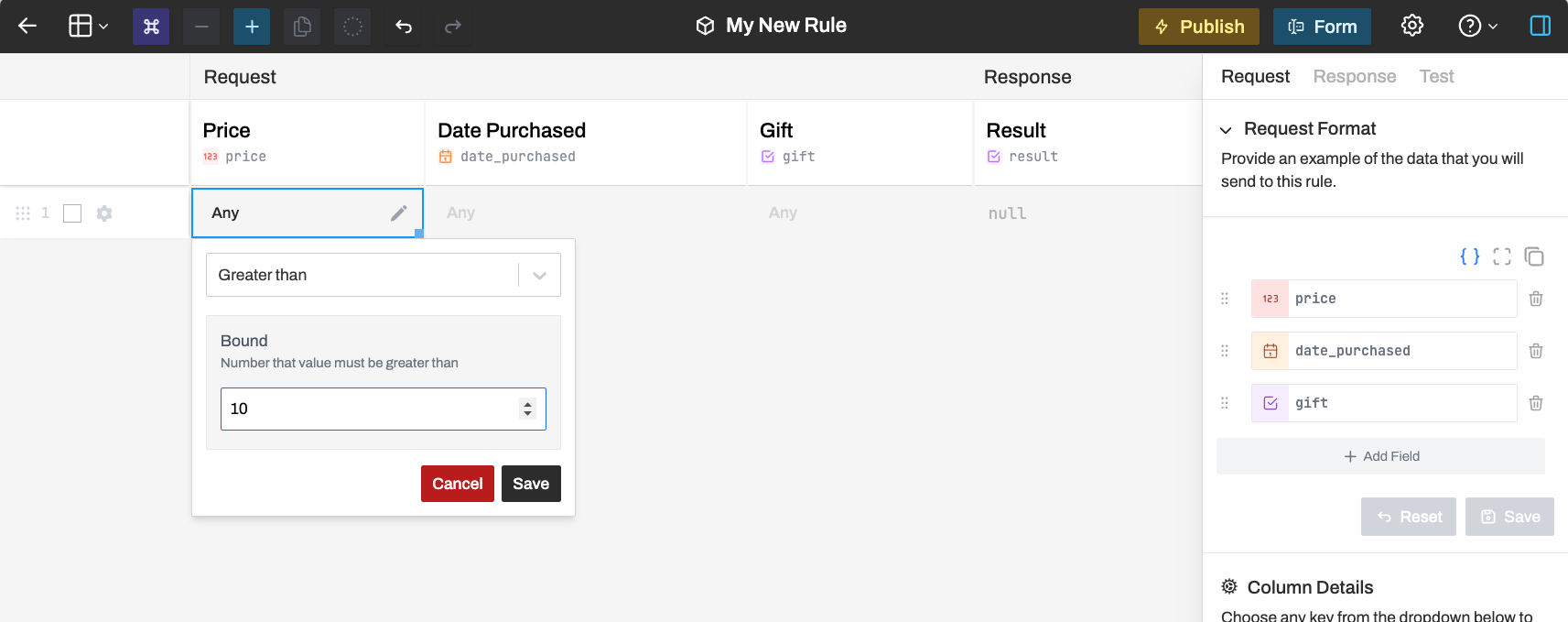Click the Column Details gear icon
Screen dimensions: 1568x622
point(1229,586)
